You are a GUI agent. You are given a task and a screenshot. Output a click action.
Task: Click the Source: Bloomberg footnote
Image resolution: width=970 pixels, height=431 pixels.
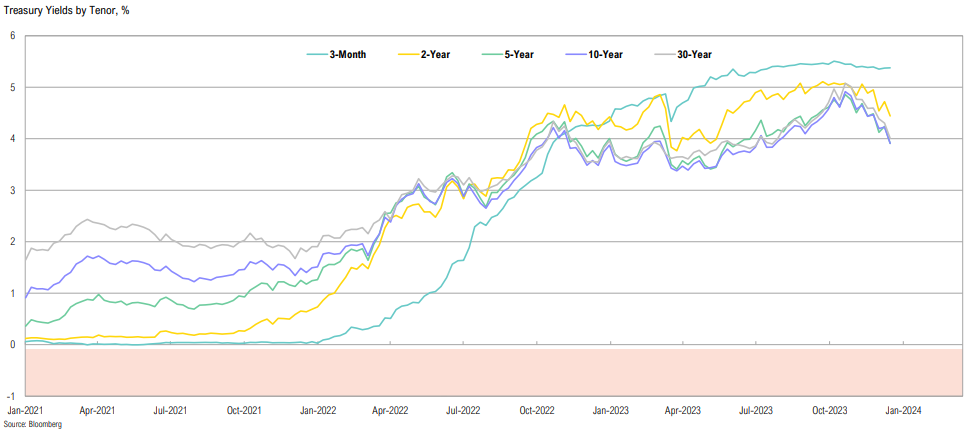32,424
